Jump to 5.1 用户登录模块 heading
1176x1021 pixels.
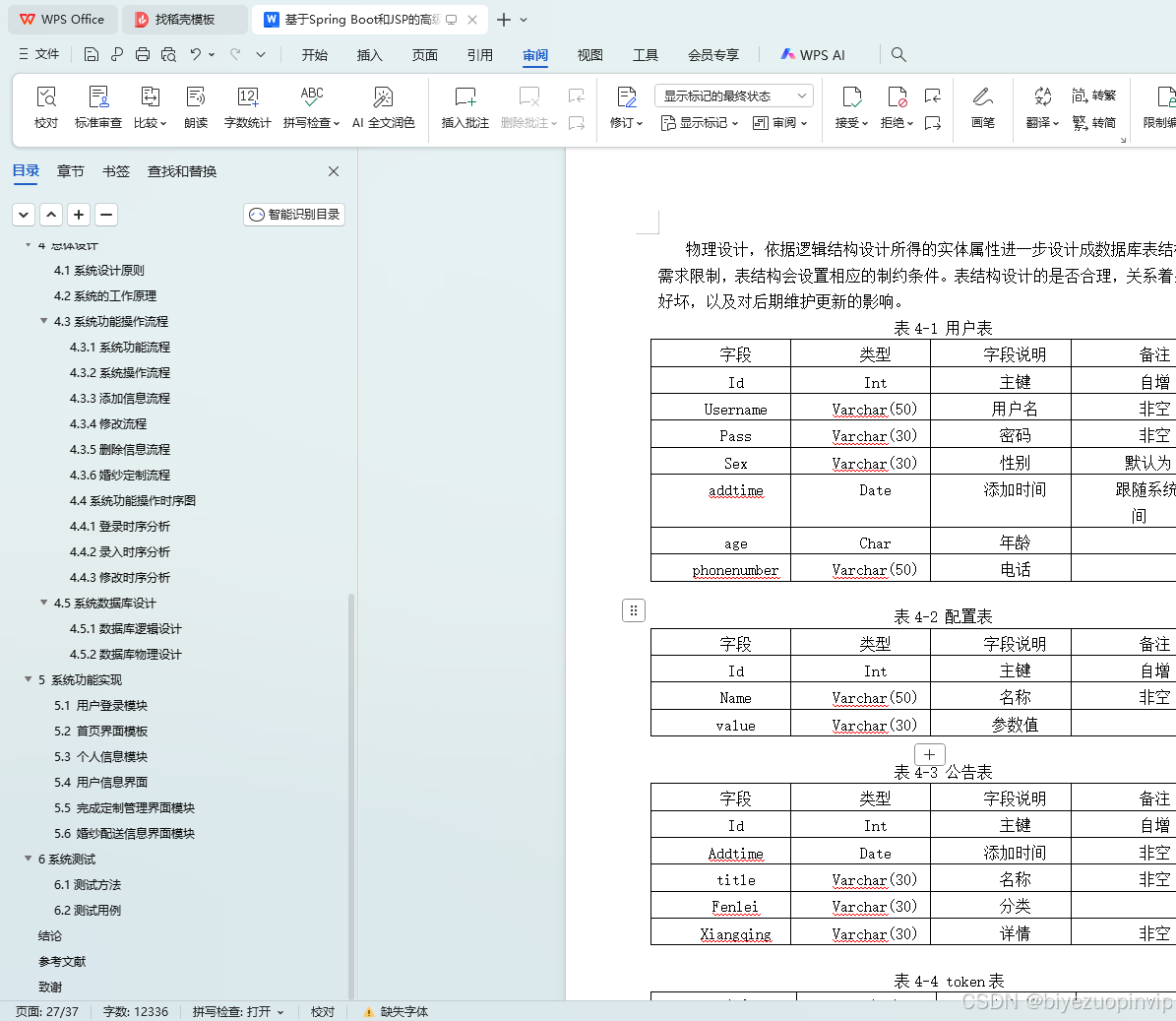(x=100, y=705)
